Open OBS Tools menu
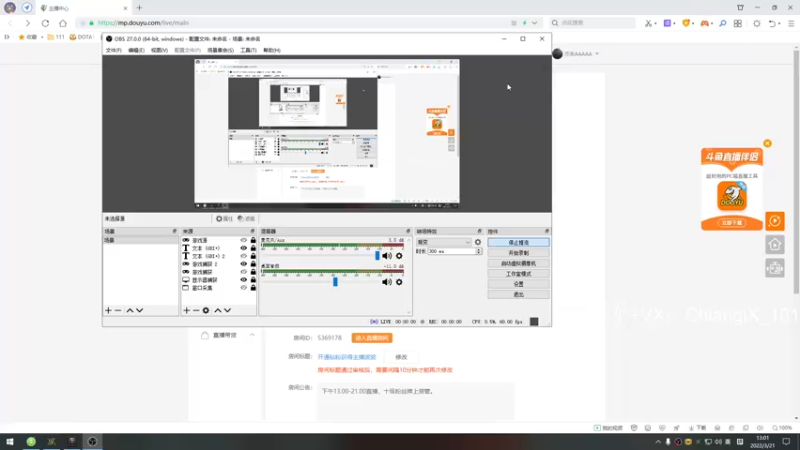The image size is (800, 450). click(248, 50)
